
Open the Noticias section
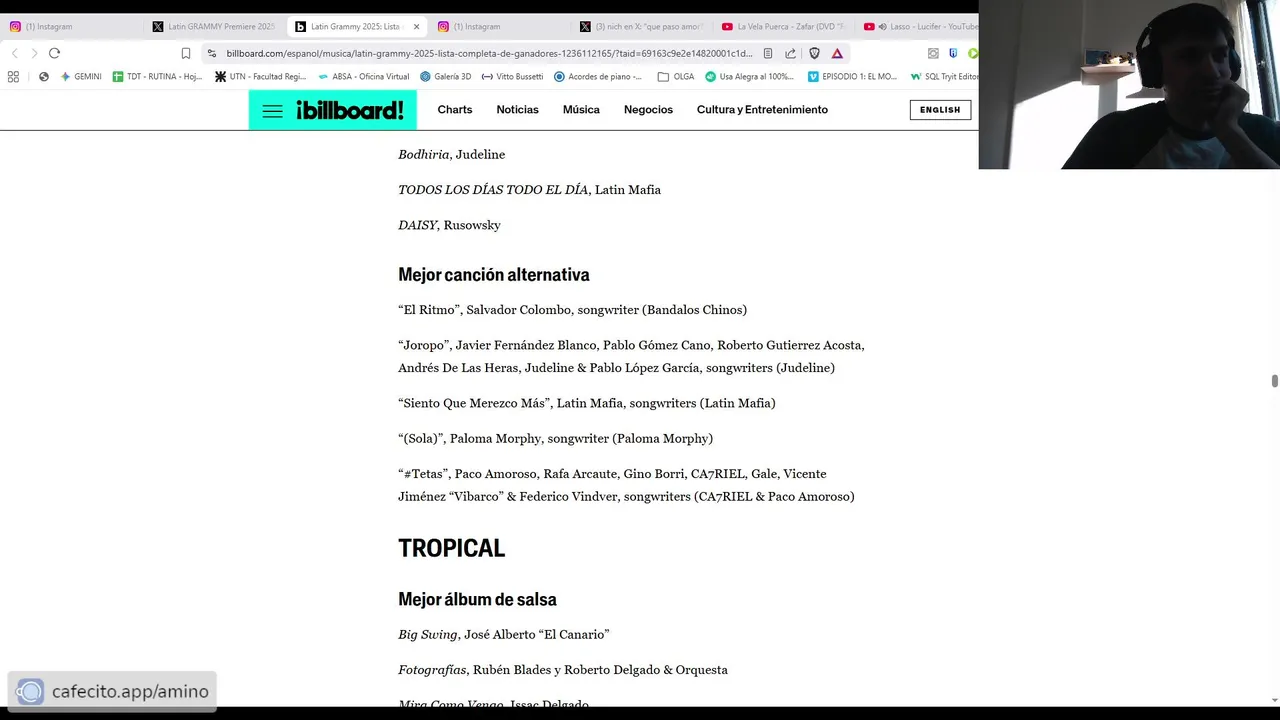coord(517,110)
